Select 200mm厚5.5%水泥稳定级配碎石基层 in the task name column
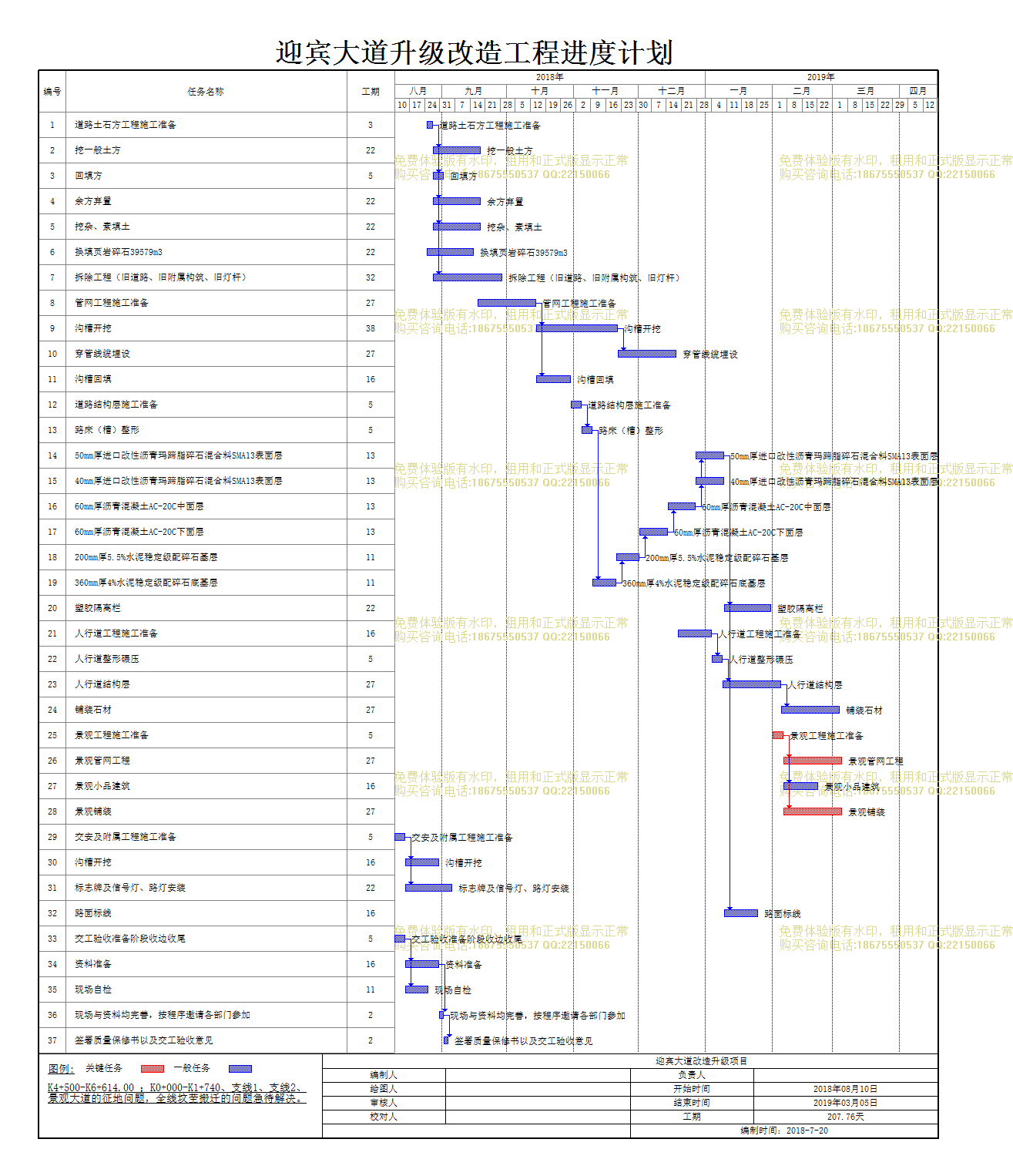The image size is (1013, 1176). click(x=146, y=557)
